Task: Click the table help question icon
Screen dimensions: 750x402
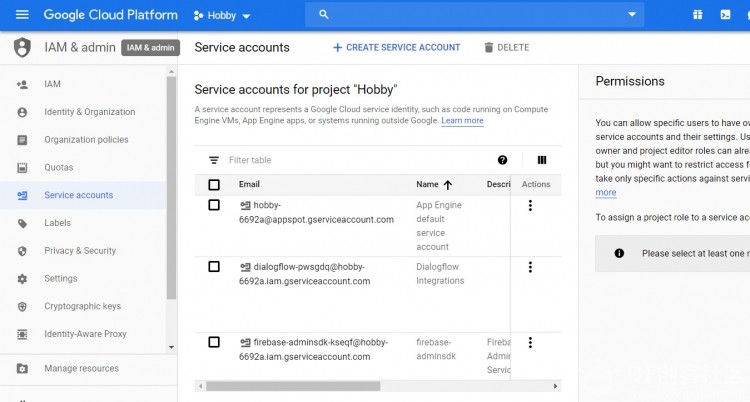Action: tap(502, 160)
